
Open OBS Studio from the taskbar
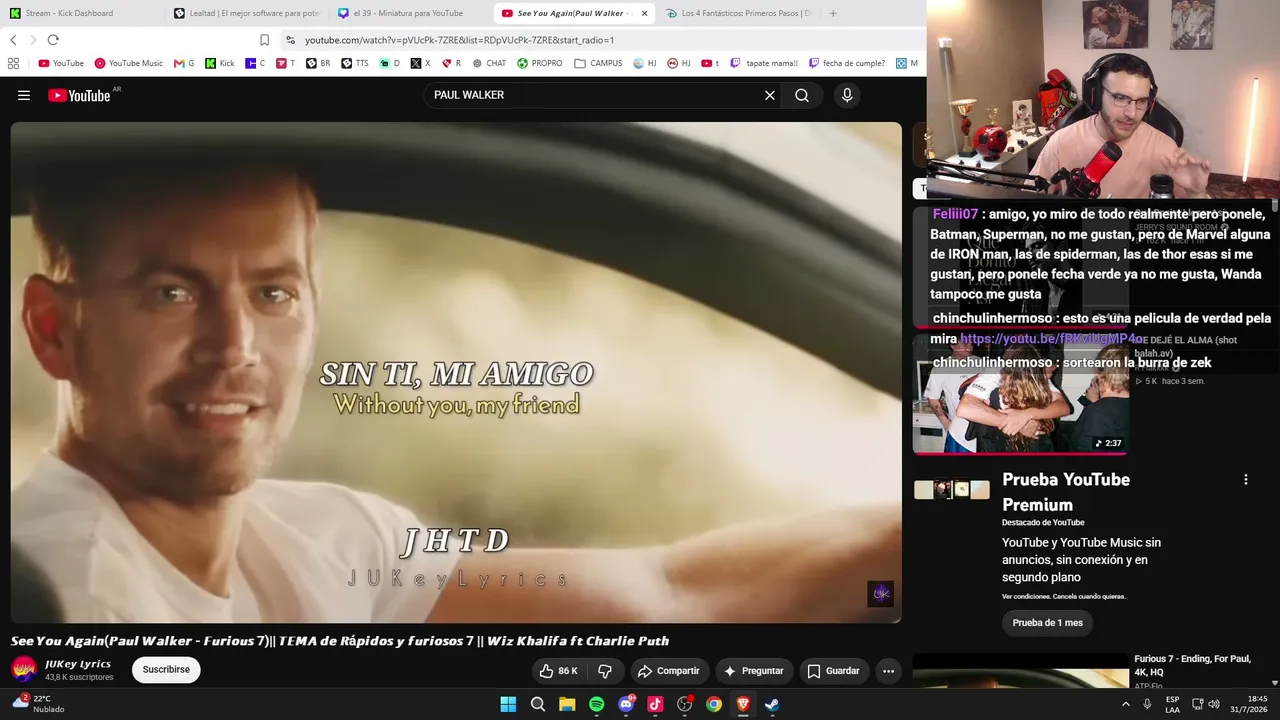pyautogui.click(x=685, y=704)
